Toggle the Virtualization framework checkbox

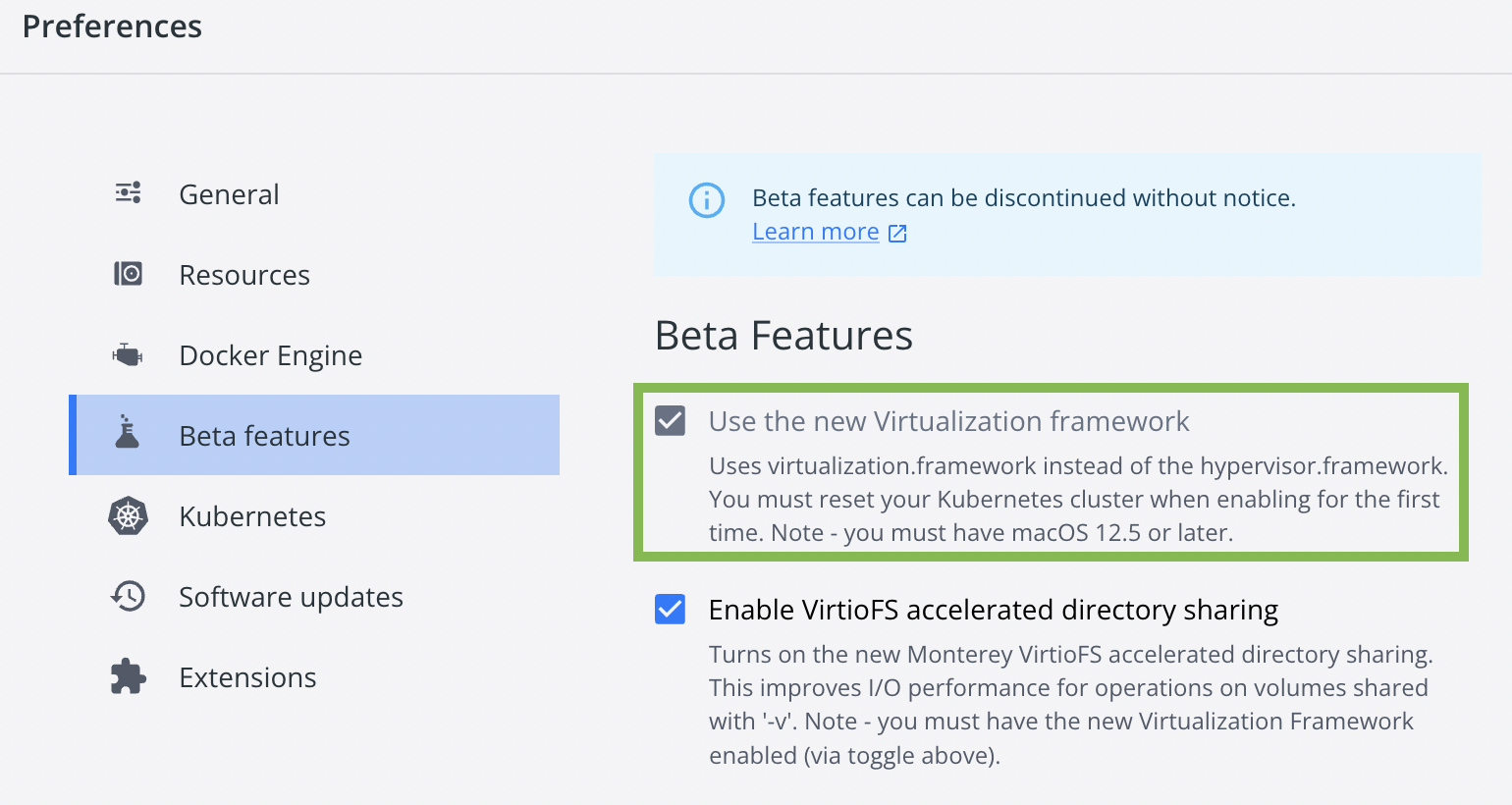click(671, 421)
